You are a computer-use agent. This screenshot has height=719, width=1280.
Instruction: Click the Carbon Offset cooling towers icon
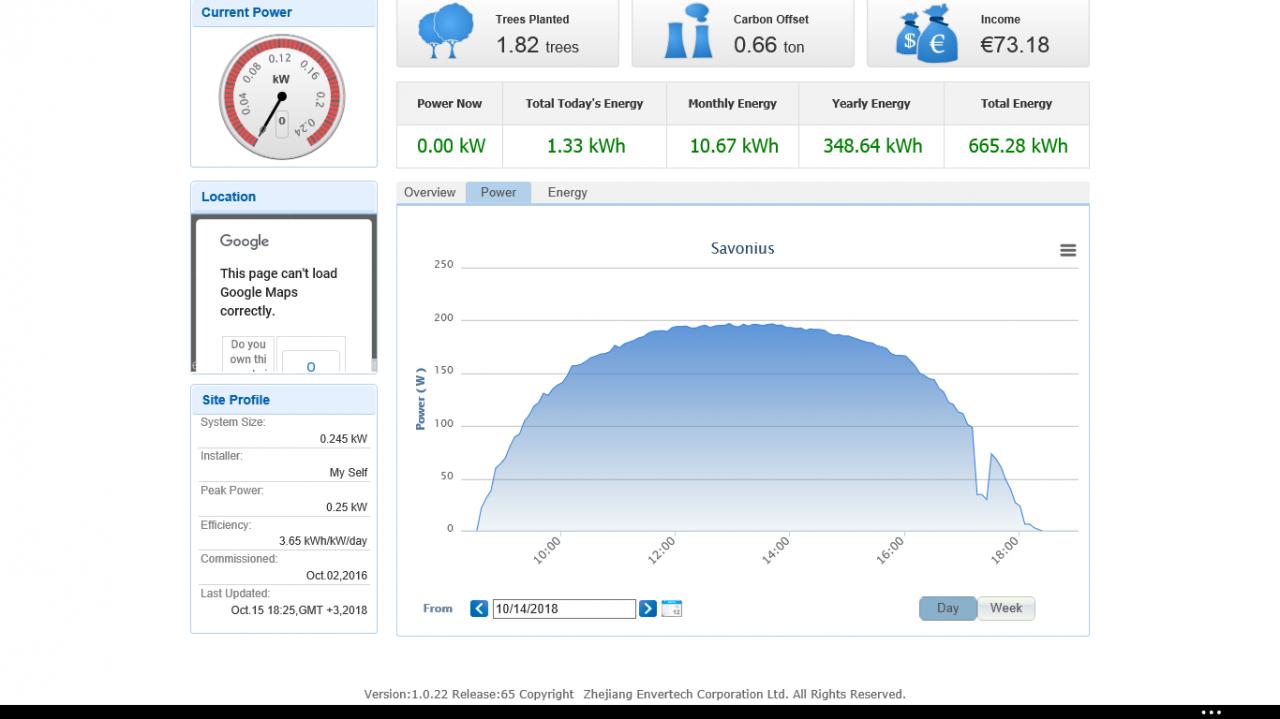pyautogui.click(x=688, y=32)
